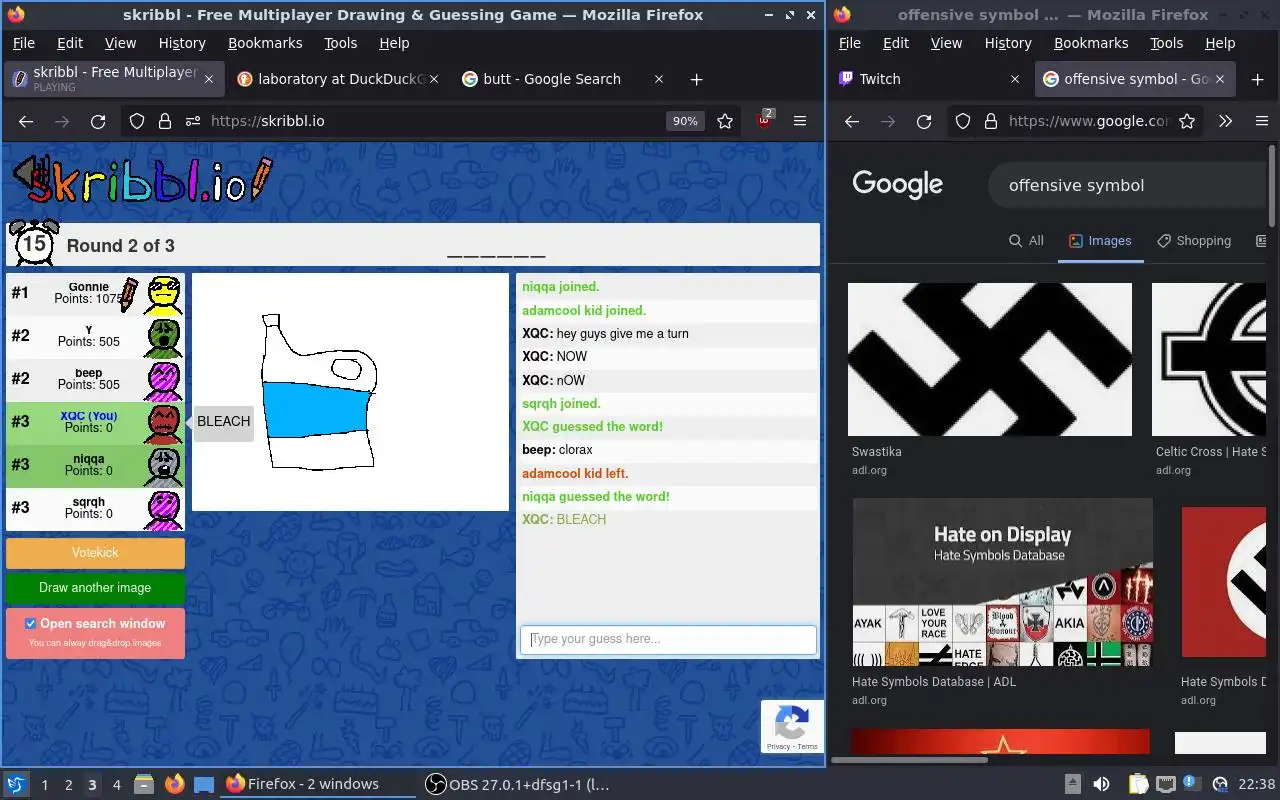
Task: Open Help menu in Google window
Action: [x=1220, y=43]
